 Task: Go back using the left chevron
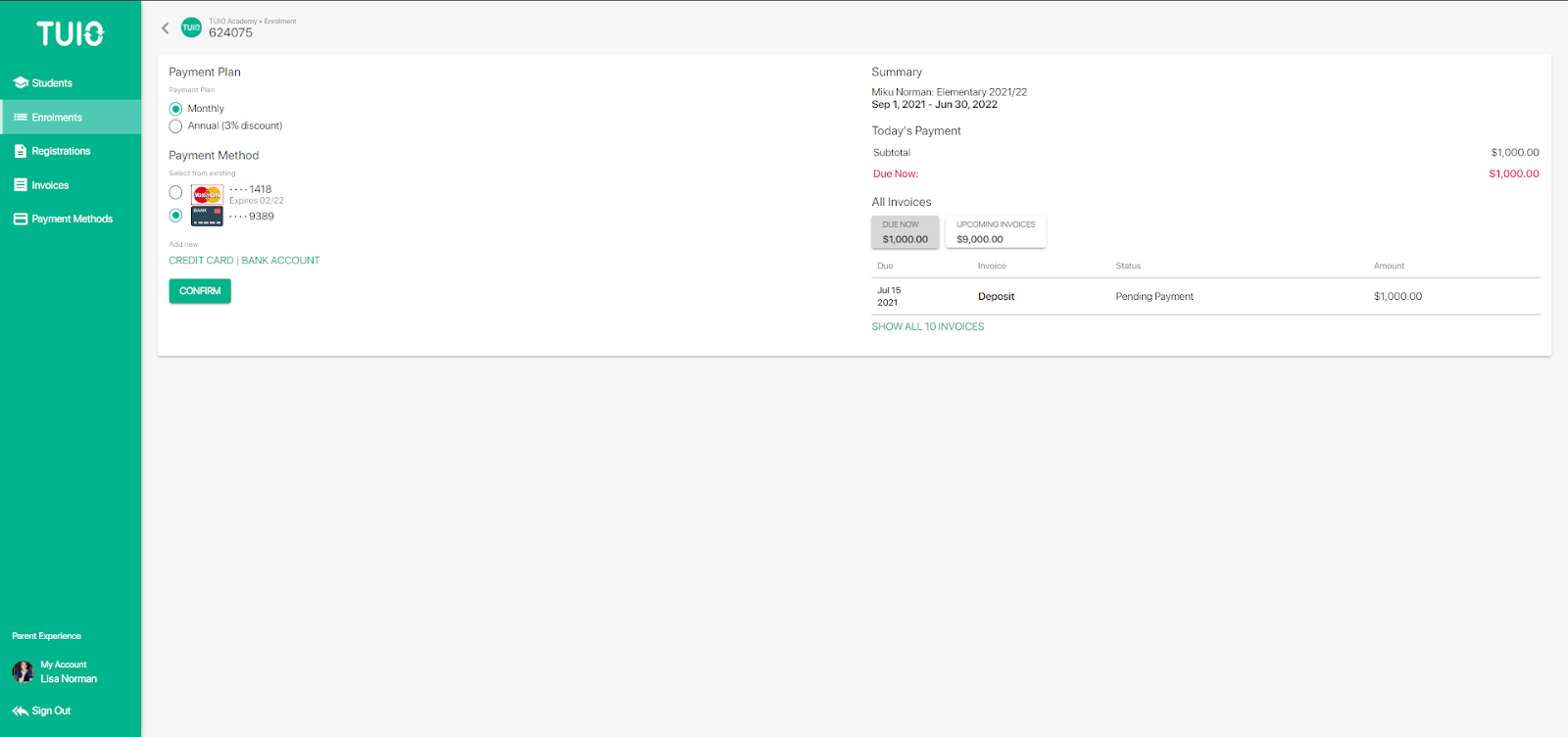pyautogui.click(x=166, y=27)
